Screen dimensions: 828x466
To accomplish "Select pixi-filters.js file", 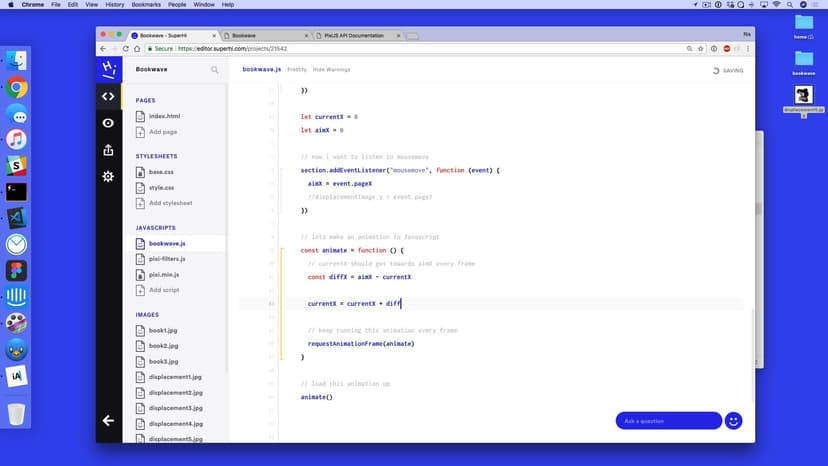I will 167,259.
